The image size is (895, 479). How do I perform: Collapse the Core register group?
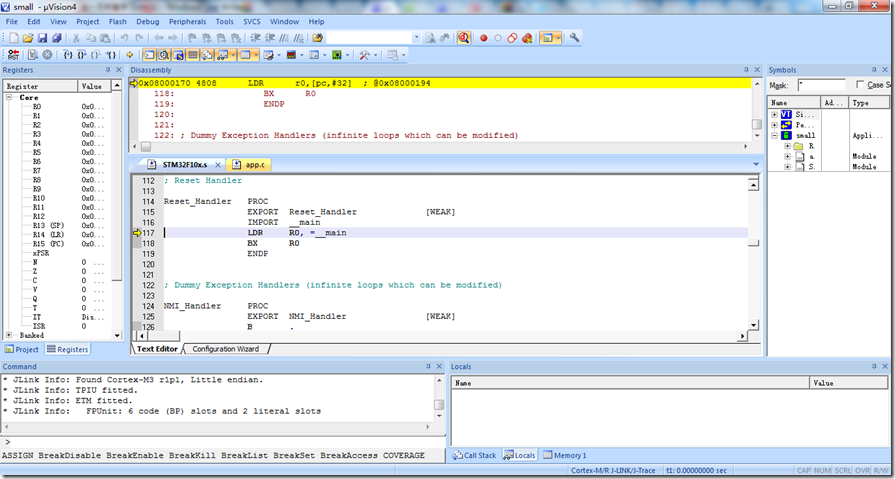point(9,98)
